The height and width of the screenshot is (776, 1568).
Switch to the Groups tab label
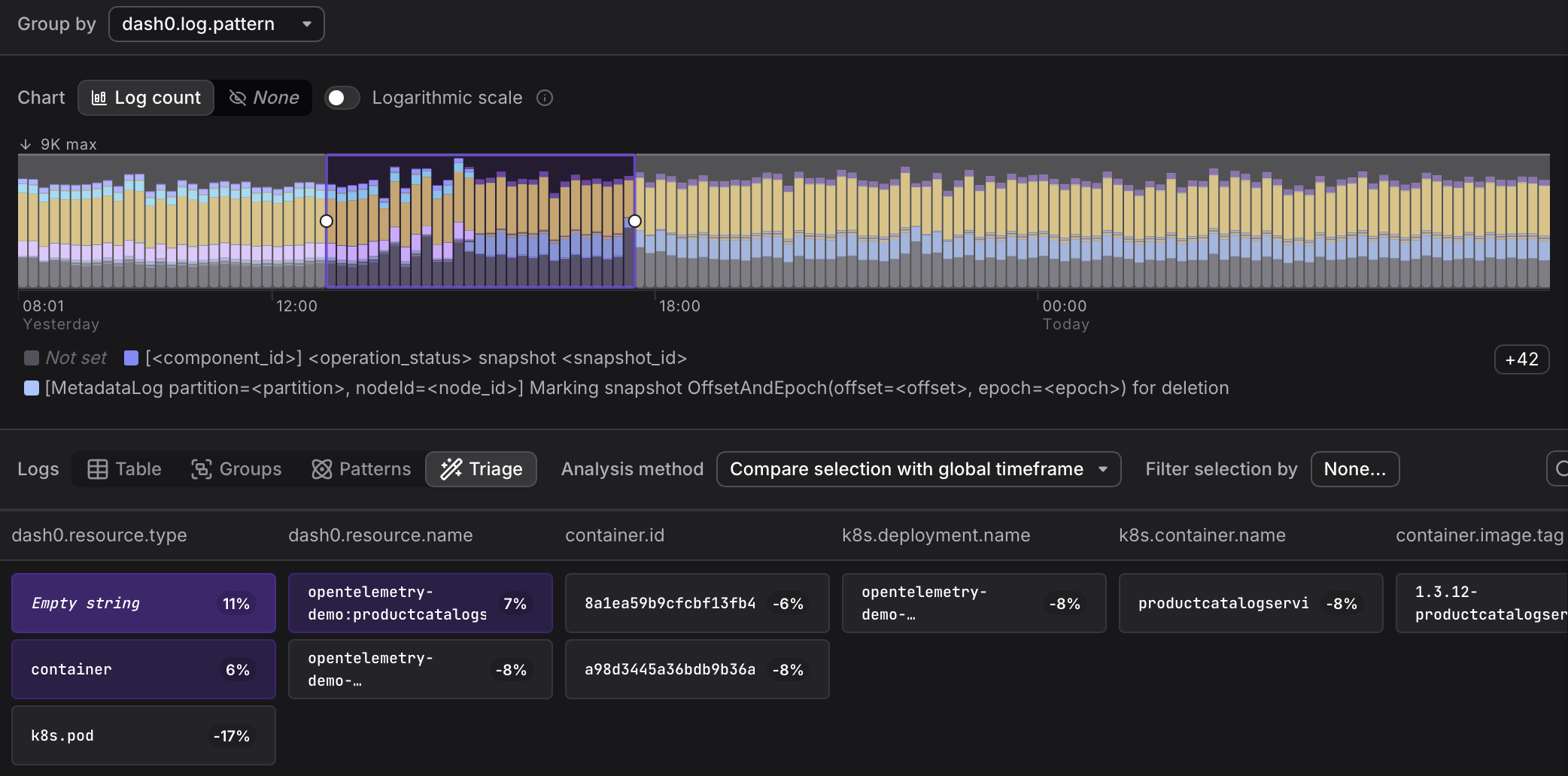(x=250, y=469)
